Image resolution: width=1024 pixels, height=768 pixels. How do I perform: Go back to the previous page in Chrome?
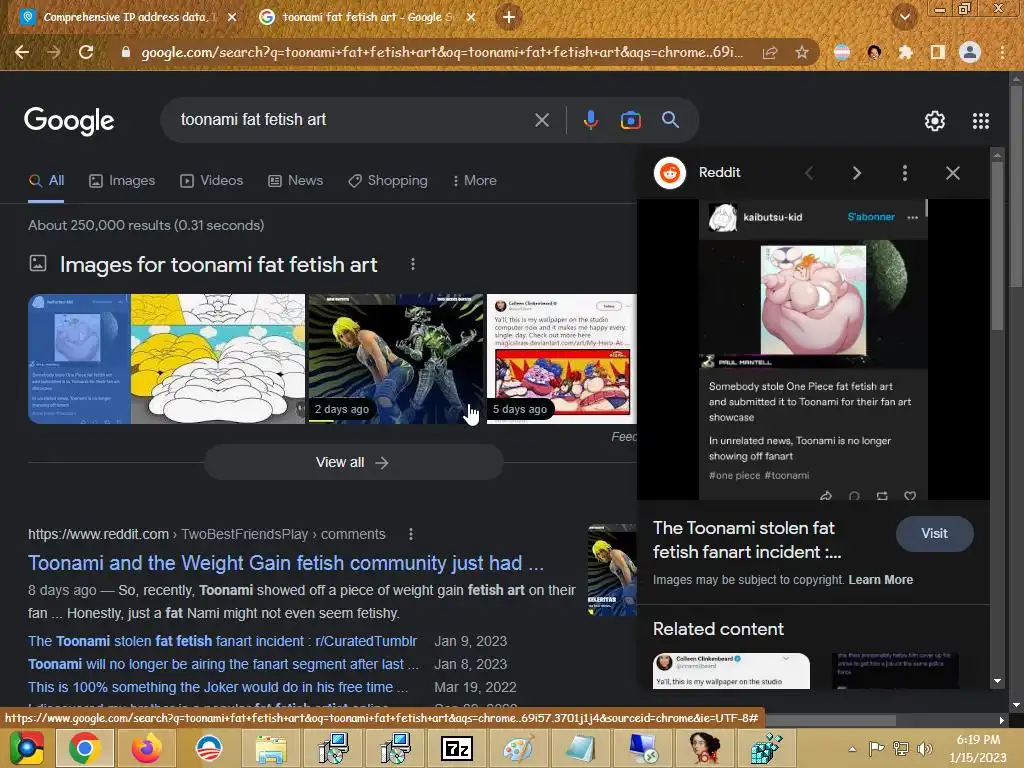22,52
